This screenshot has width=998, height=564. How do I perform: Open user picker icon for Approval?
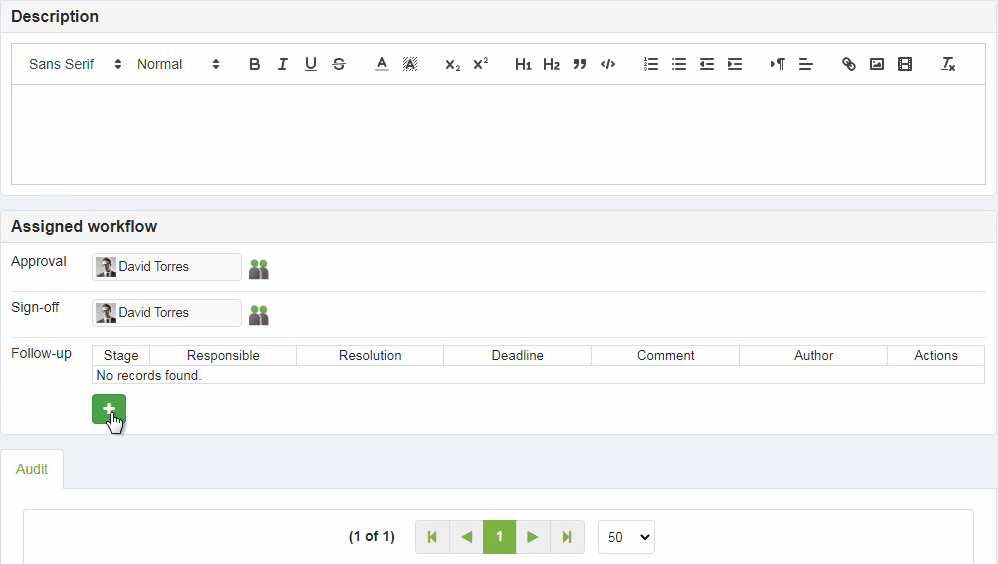[x=258, y=269]
